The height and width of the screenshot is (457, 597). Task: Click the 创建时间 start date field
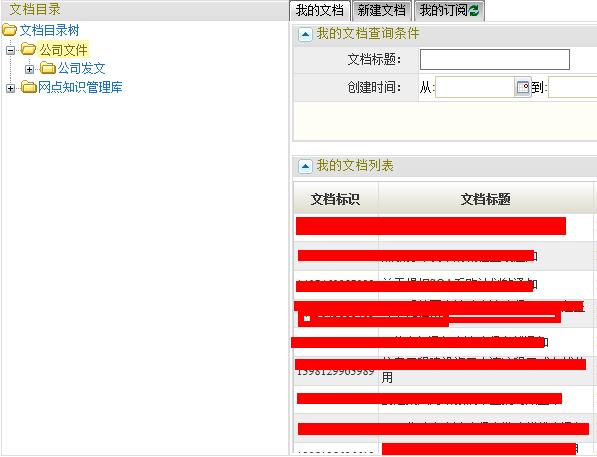tap(474, 87)
